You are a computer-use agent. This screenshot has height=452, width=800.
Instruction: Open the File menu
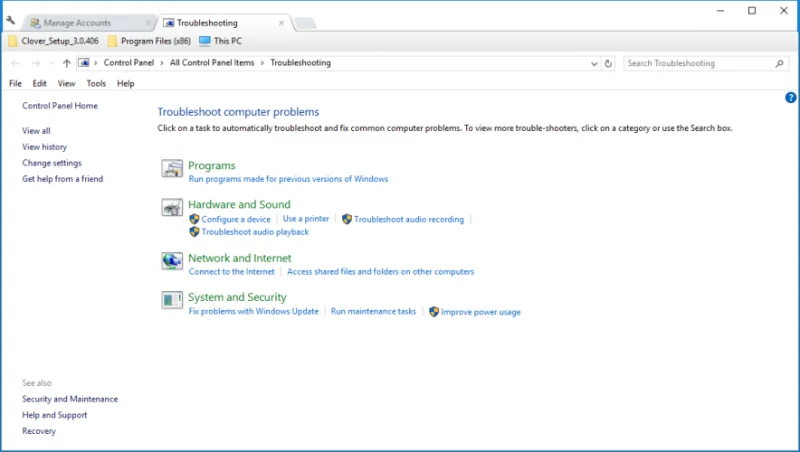(15, 84)
